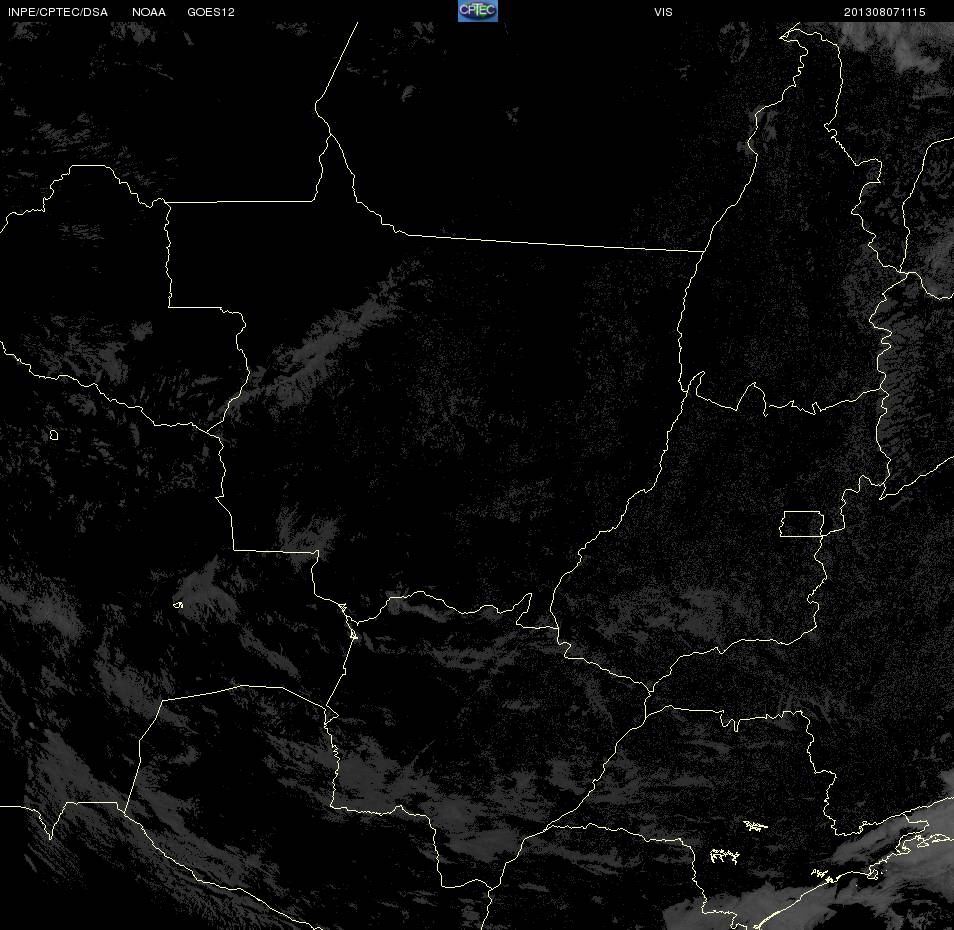Click the 201308071115 timestamp
The height and width of the screenshot is (930, 954).
click(884, 12)
